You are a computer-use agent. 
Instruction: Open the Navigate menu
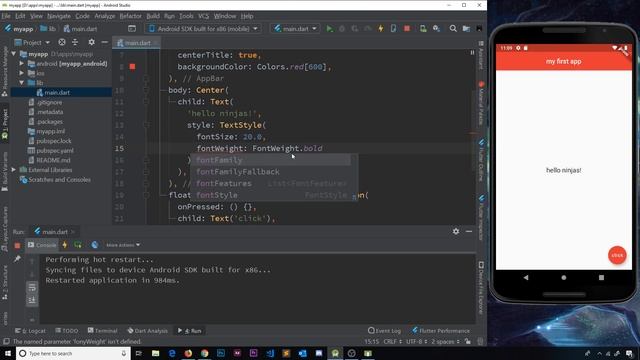(x=59, y=16)
